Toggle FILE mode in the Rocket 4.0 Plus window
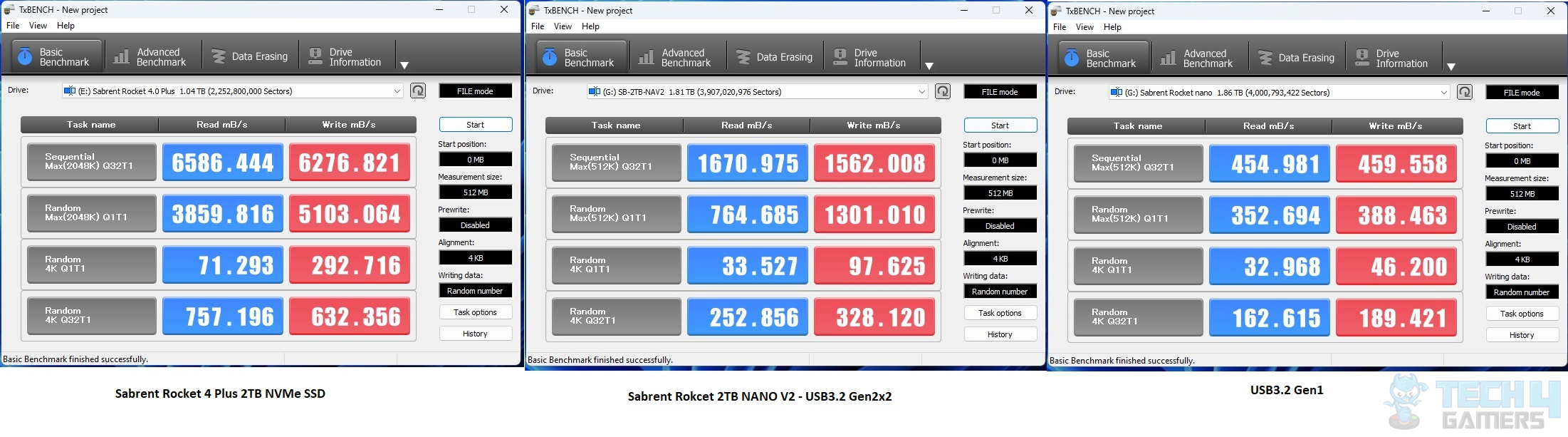This screenshot has height=437, width=1568. (476, 91)
